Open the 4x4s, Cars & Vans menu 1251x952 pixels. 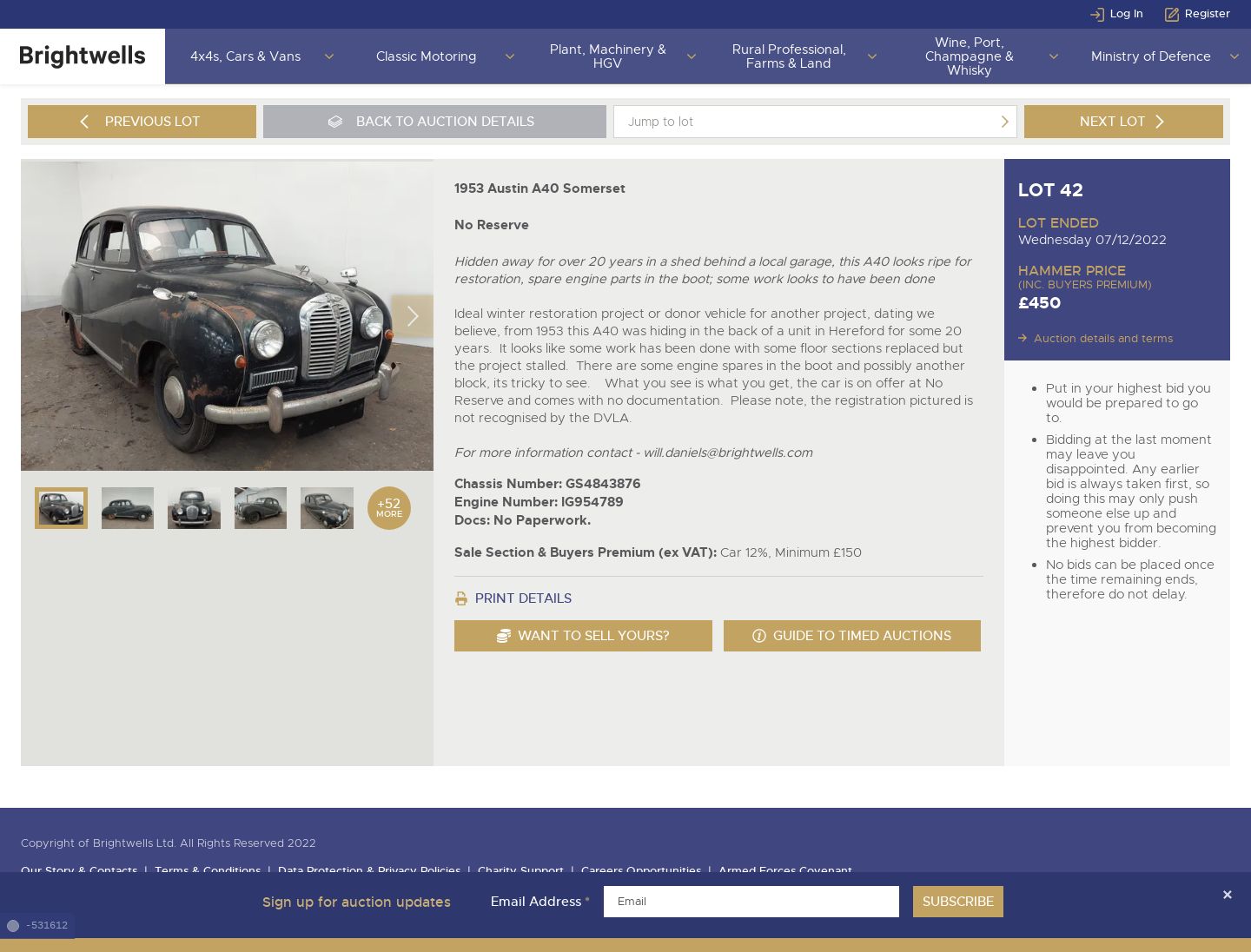[246, 56]
